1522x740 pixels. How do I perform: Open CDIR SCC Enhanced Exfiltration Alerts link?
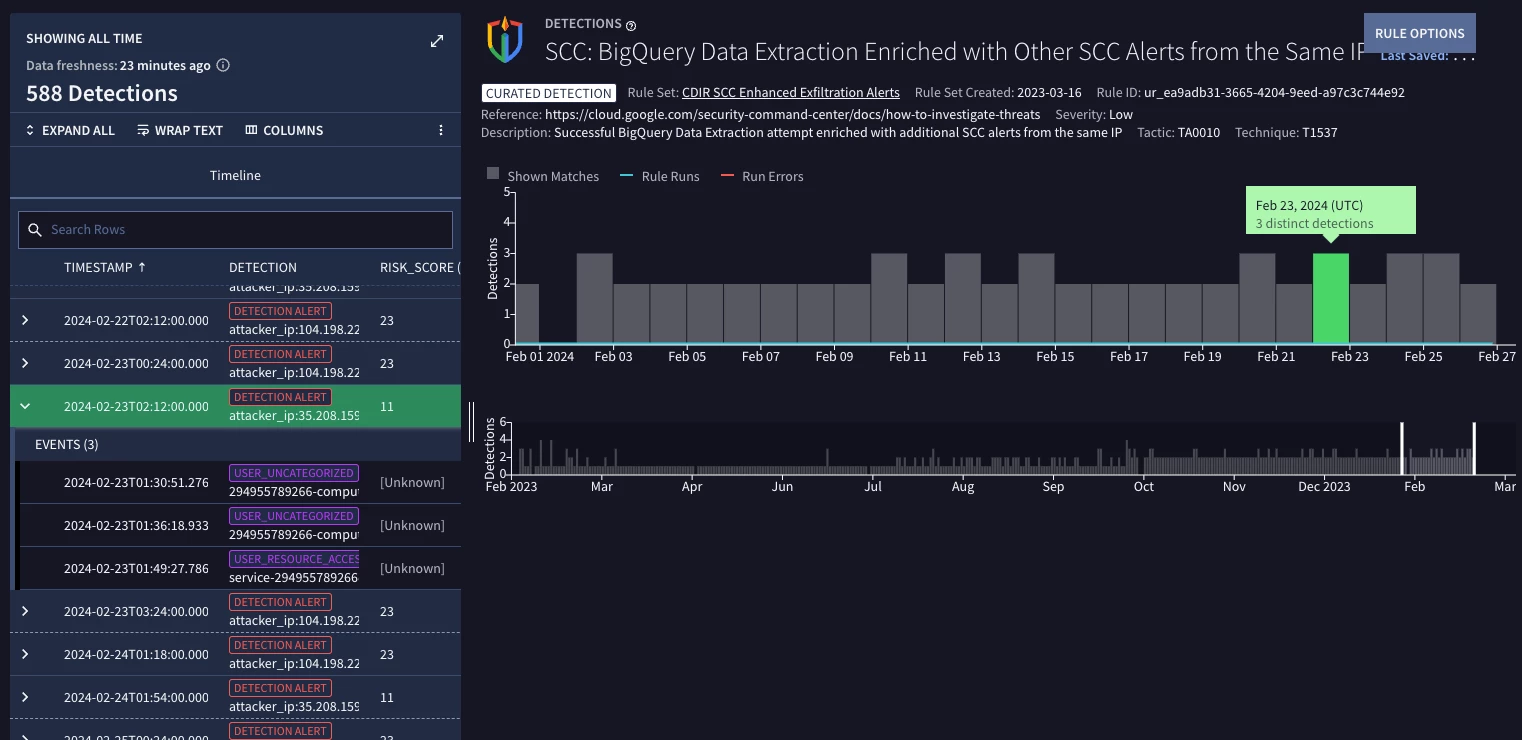(790, 92)
